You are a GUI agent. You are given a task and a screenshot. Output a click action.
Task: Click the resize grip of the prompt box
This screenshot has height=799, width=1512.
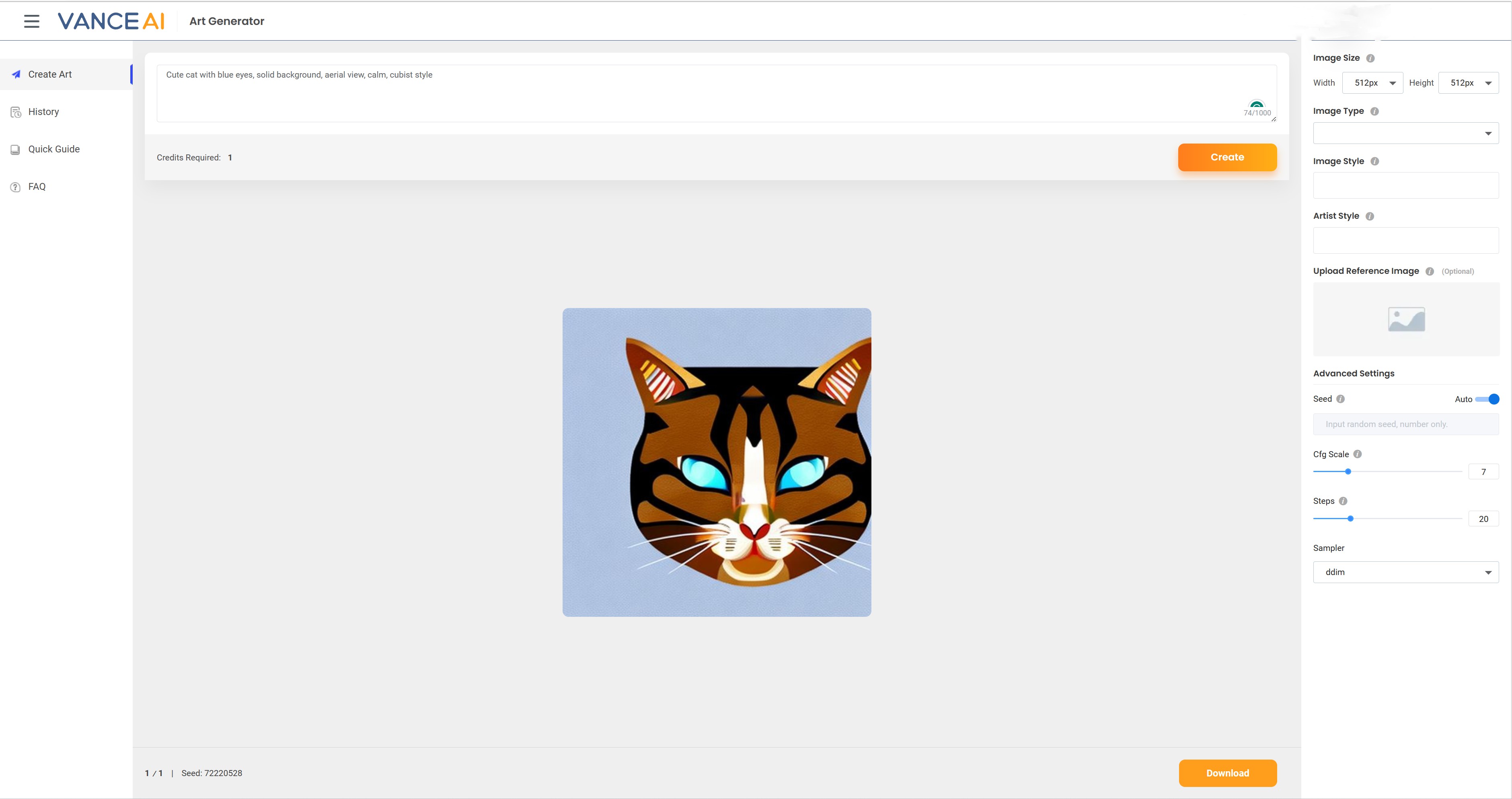point(1273,119)
